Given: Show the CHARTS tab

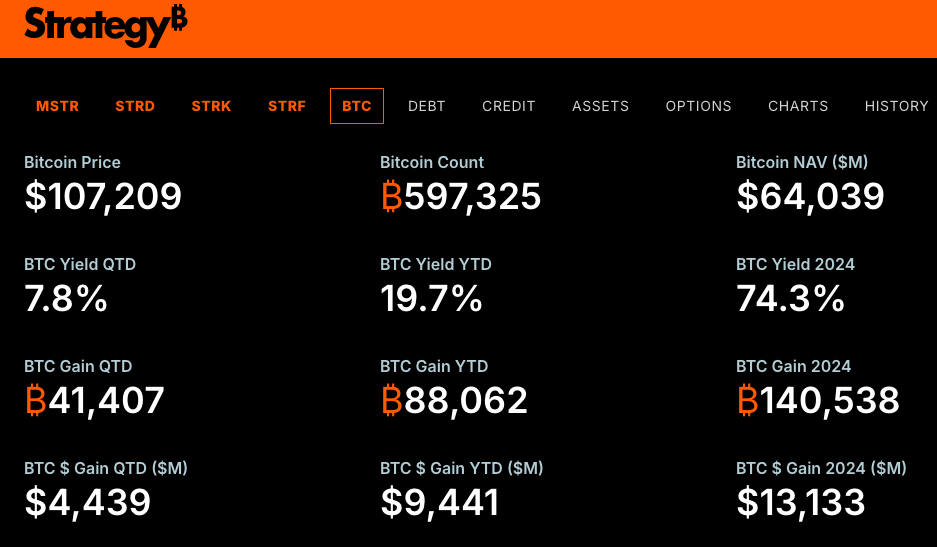Looking at the screenshot, I should tap(798, 106).
